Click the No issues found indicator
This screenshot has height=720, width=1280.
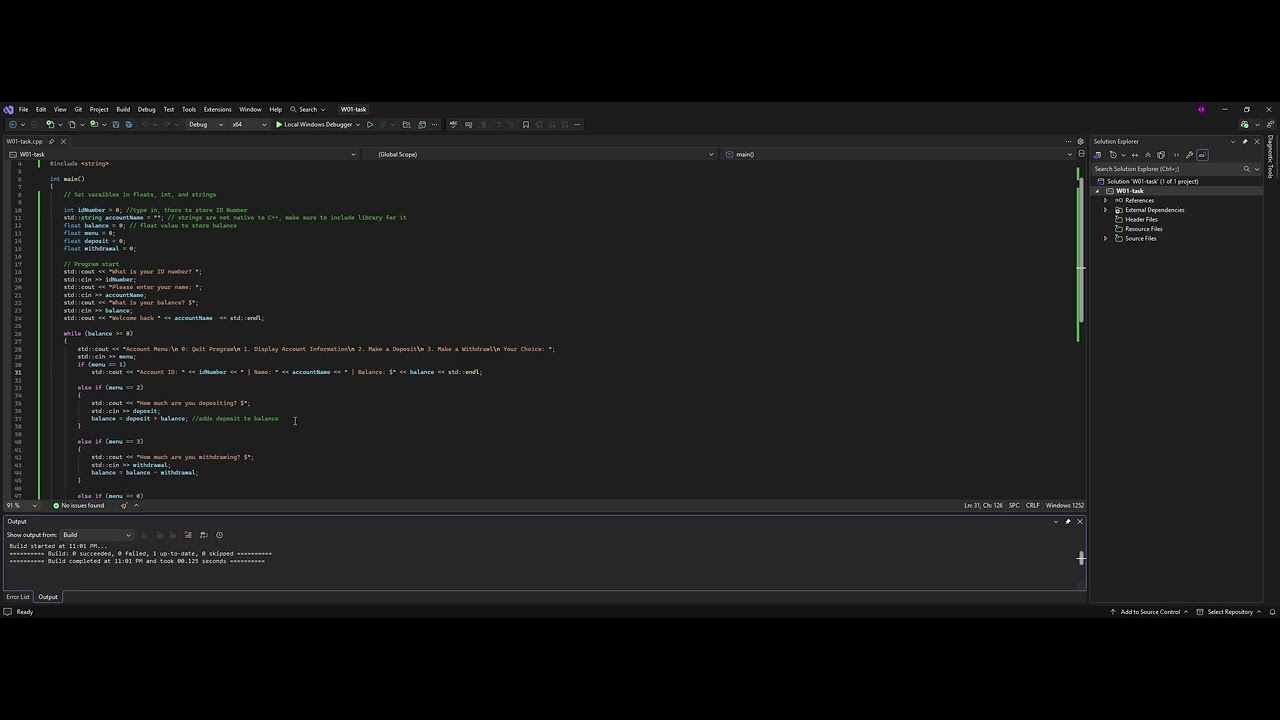79,505
